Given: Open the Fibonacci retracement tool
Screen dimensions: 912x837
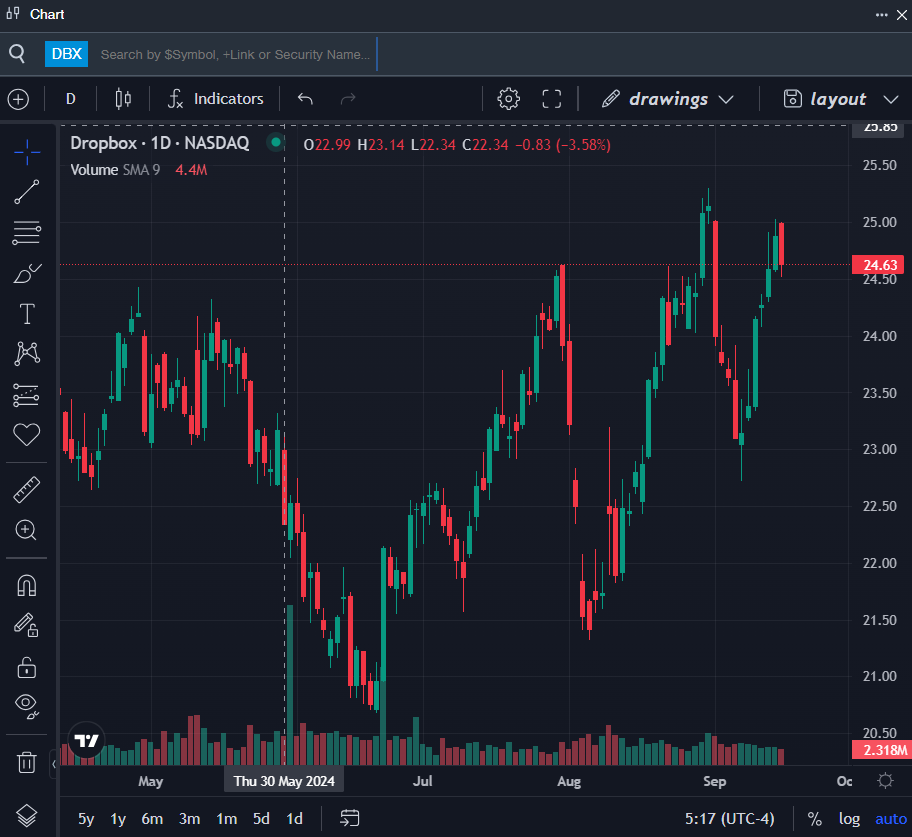Looking at the screenshot, I should tap(27, 233).
